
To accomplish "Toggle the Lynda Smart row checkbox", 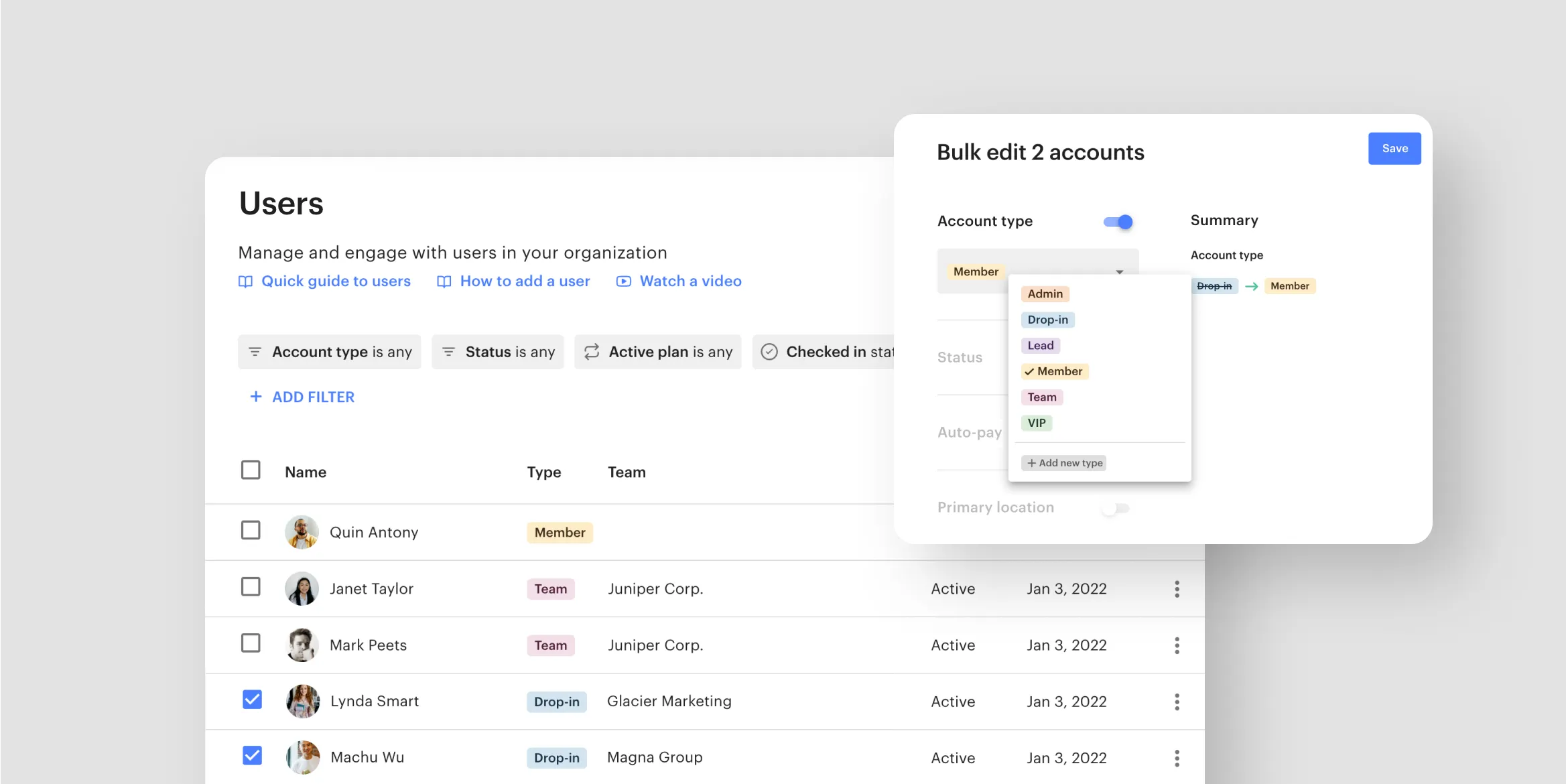I will click(251, 700).
